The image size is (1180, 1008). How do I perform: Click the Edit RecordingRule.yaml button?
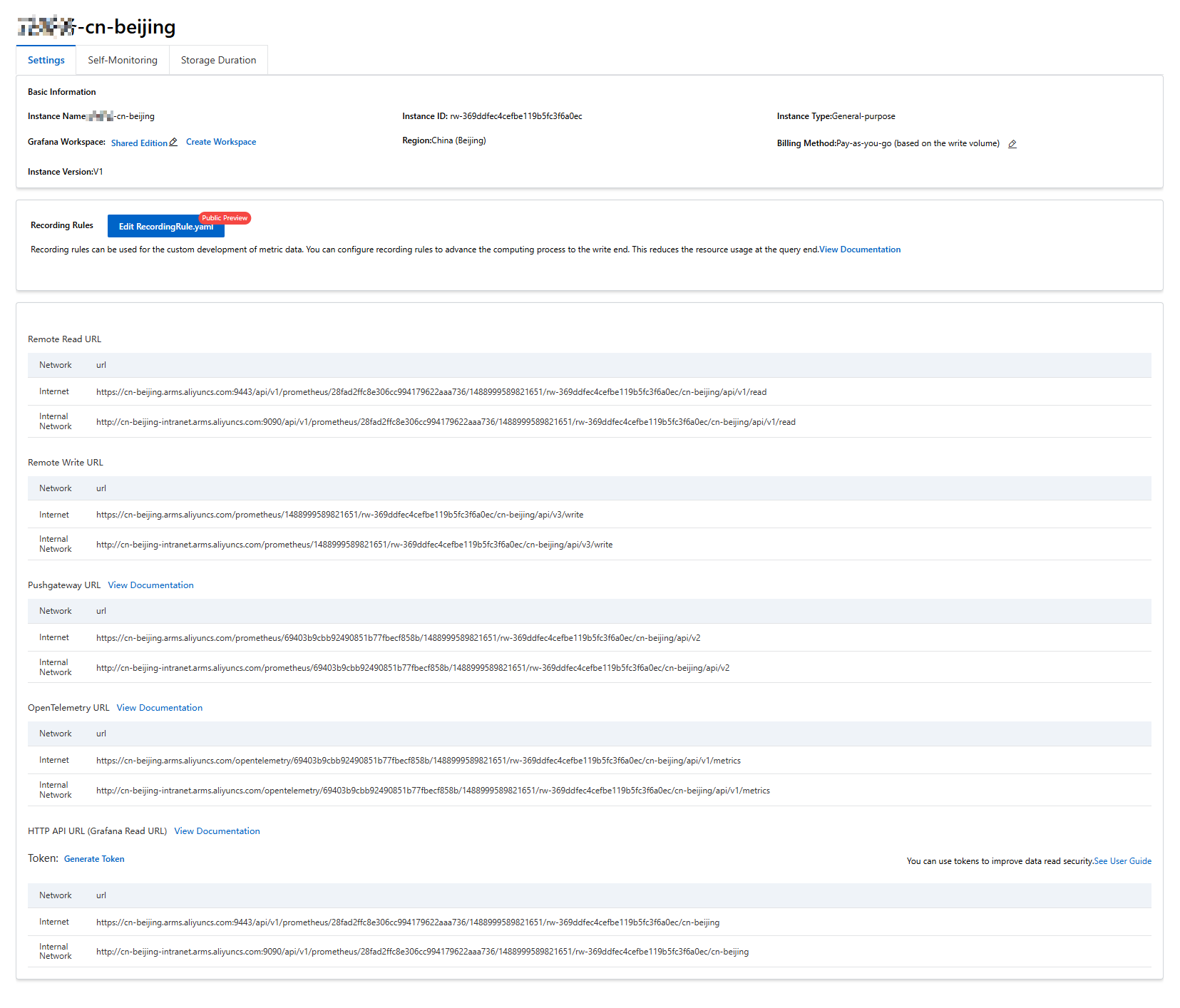(166, 226)
